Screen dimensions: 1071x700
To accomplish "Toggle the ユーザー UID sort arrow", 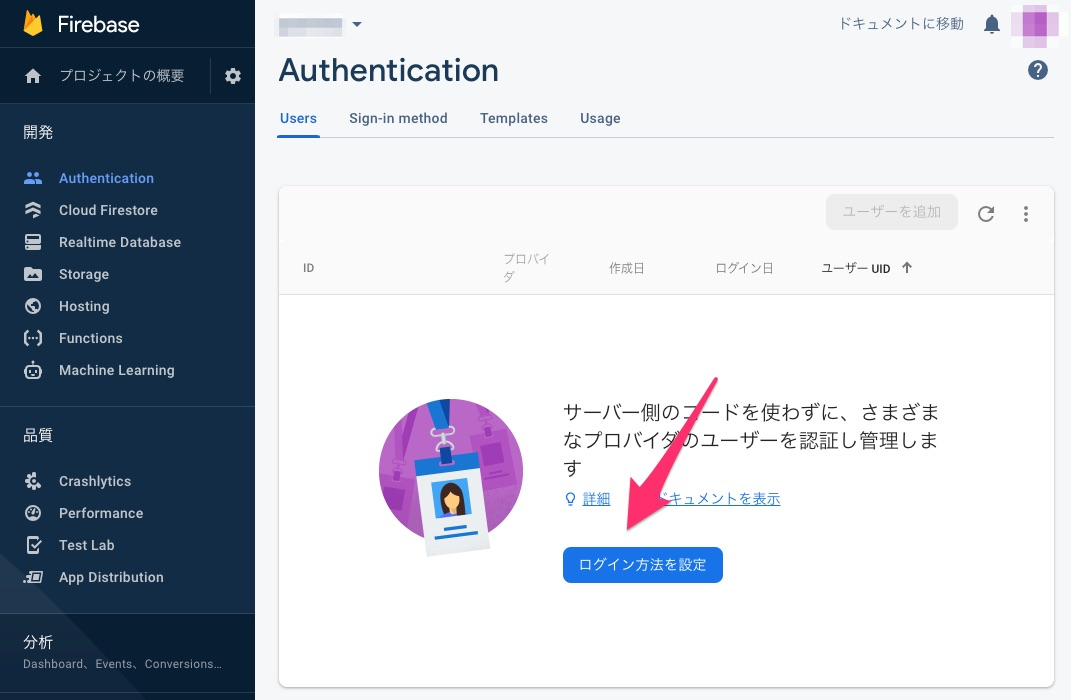I will 906,268.
